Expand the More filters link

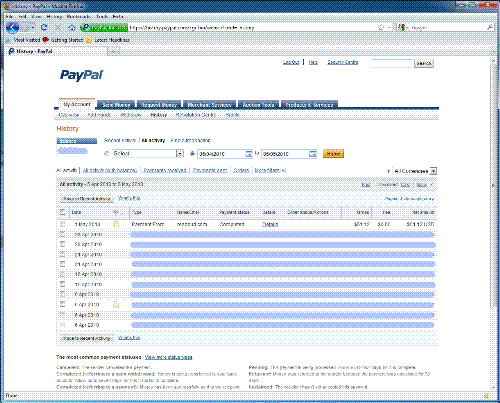point(270,170)
